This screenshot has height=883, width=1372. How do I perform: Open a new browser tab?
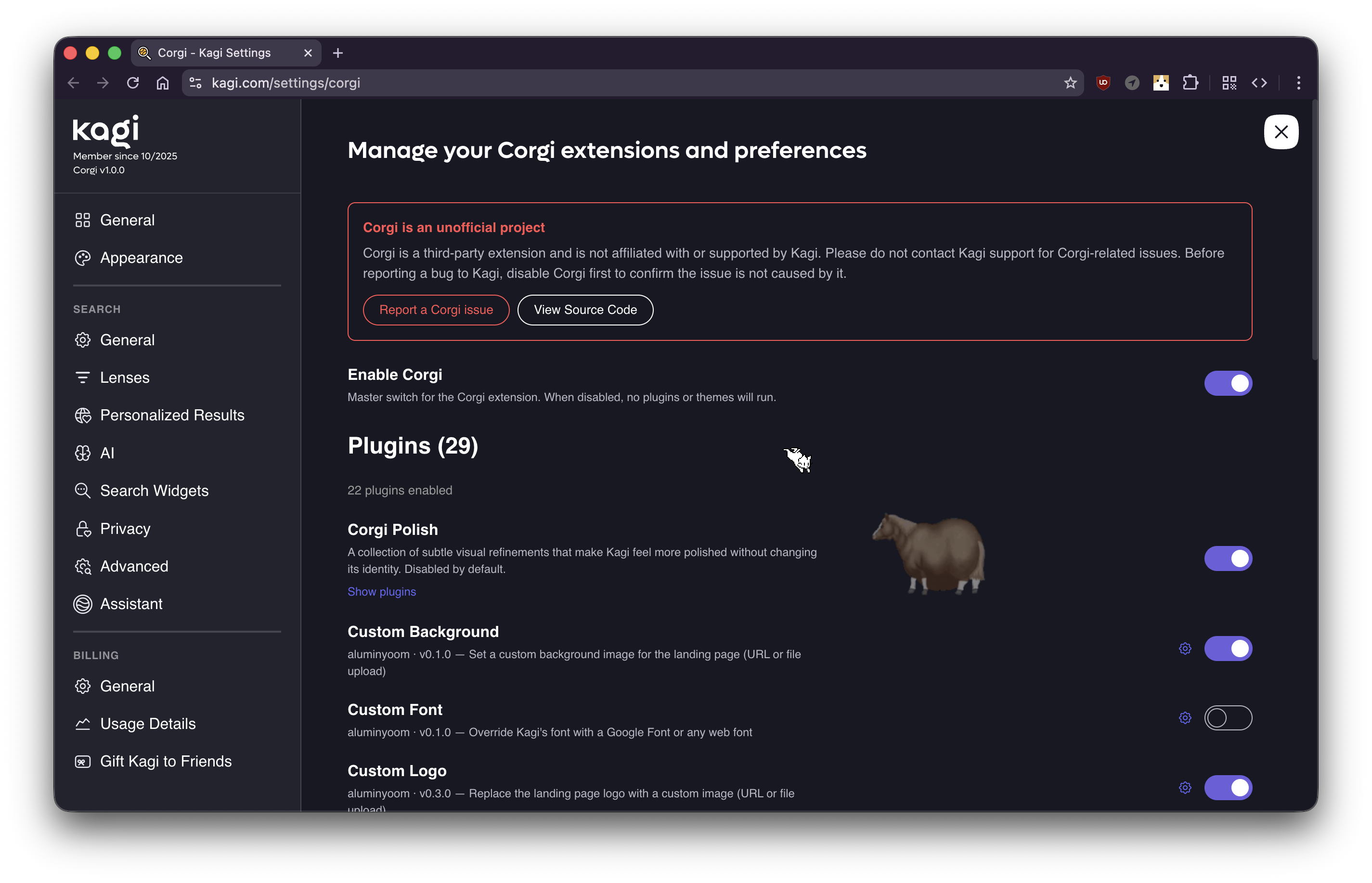pyautogui.click(x=337, y=53)
